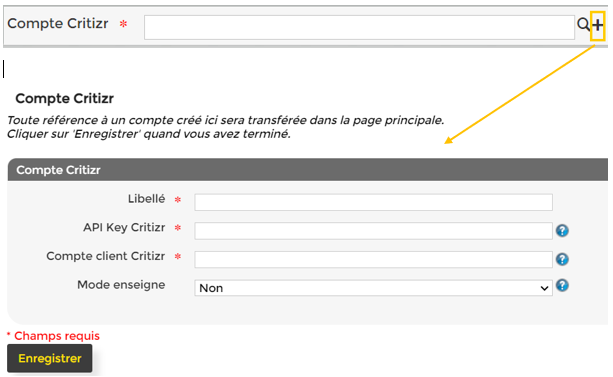Select the API Key Critizr input box
The width and height of the screenshot is (613, 377).
point(373,231)
